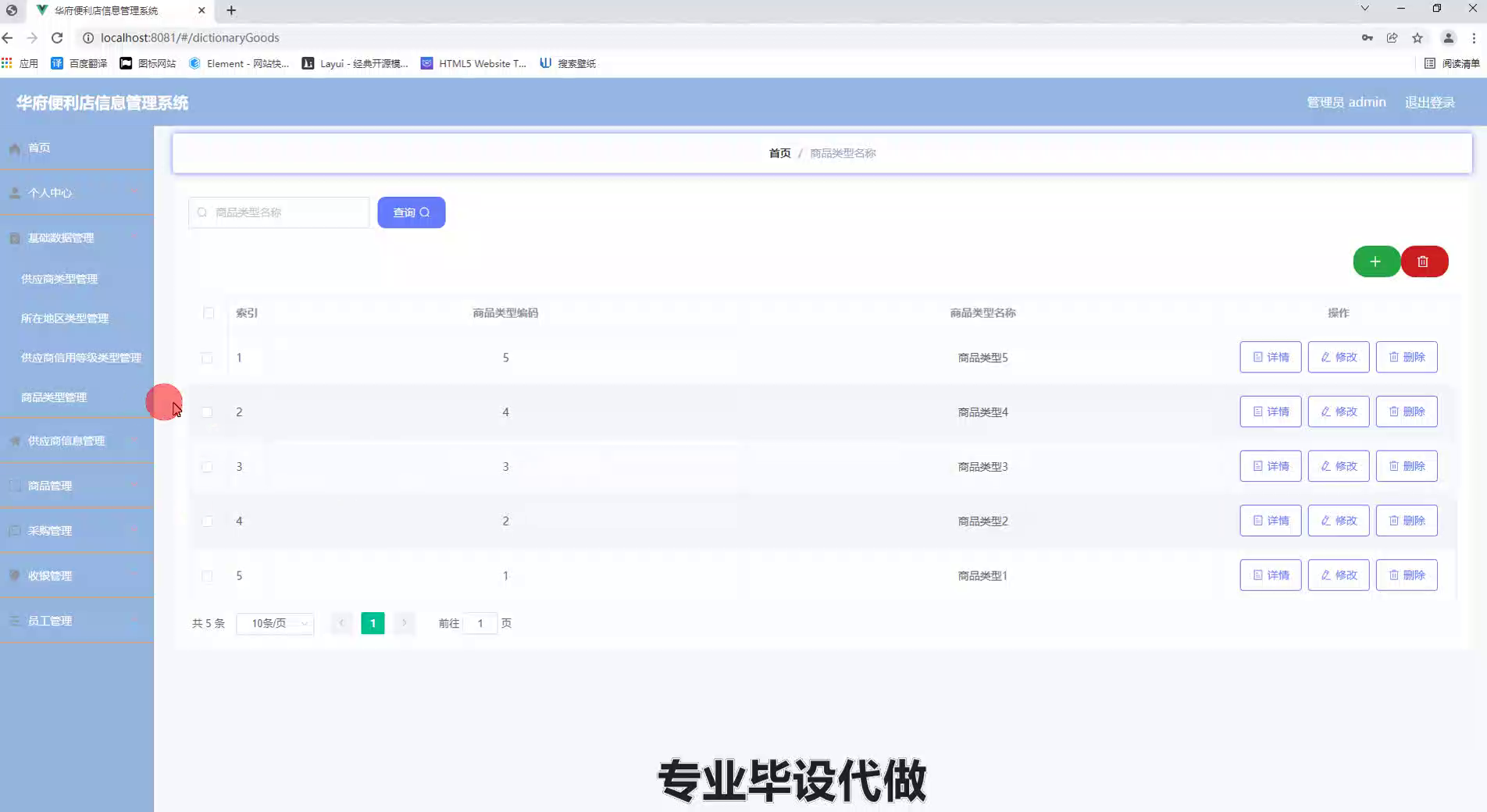Click 修改 edit for 商品类型1
This screenshot has height=812, width=1487.
(1339, 575)
